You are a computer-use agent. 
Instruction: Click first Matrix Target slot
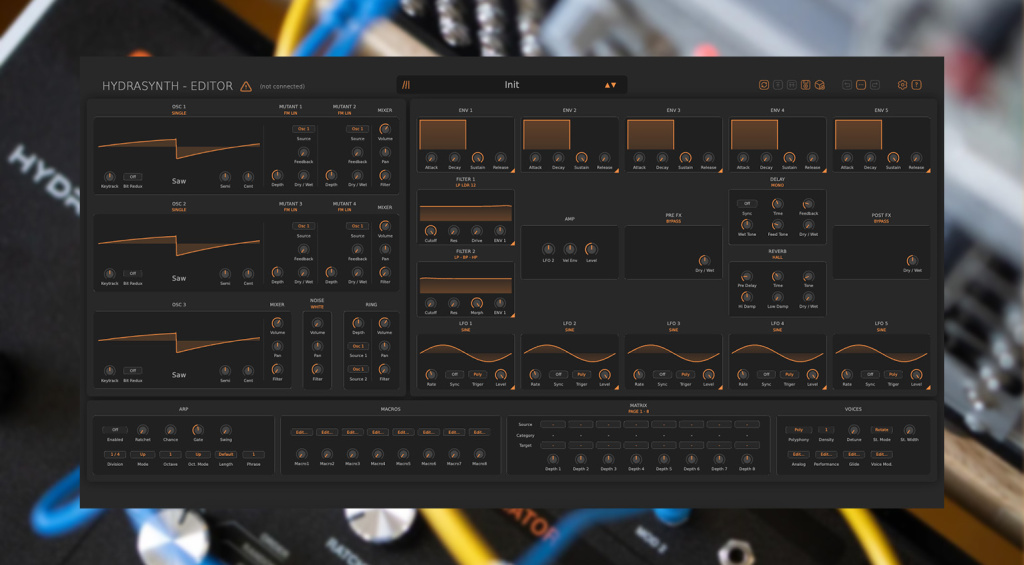click(553, 445)
